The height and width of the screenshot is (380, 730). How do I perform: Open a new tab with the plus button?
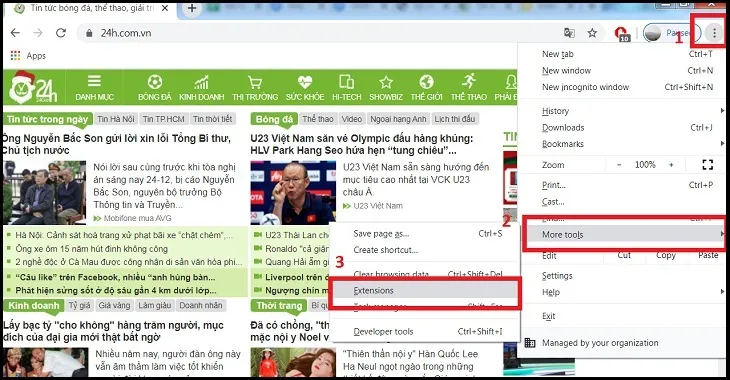[192, 8]
